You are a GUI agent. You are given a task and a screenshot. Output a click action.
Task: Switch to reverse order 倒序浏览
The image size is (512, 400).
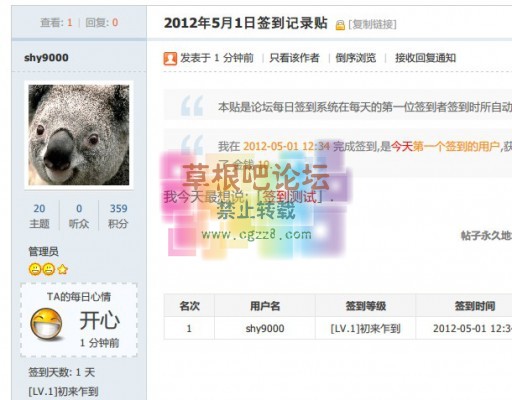356,58
